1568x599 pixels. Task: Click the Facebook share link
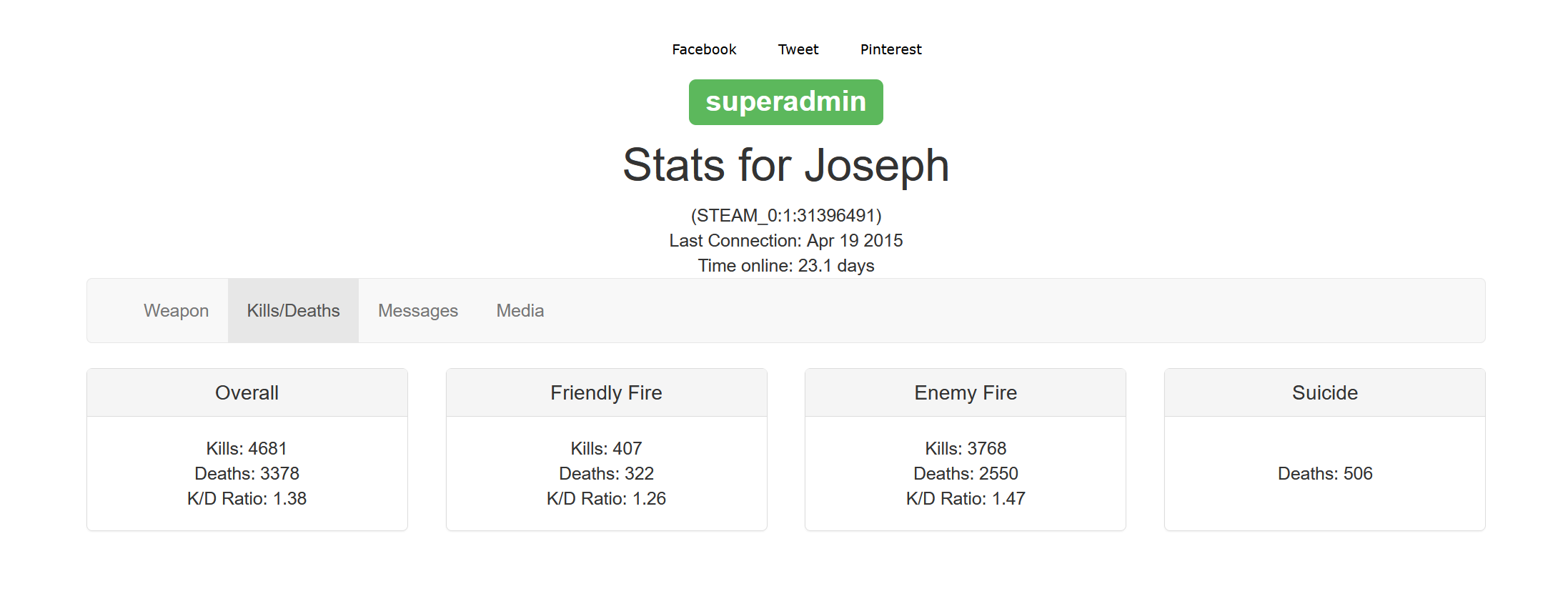703,49
